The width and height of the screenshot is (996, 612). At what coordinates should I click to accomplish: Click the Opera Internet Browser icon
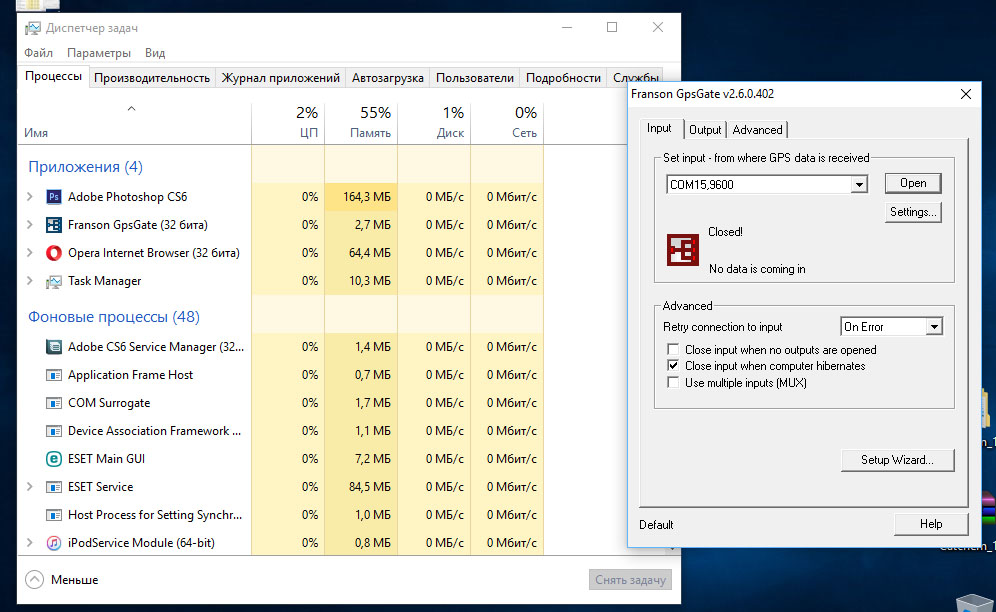point(54,253)
